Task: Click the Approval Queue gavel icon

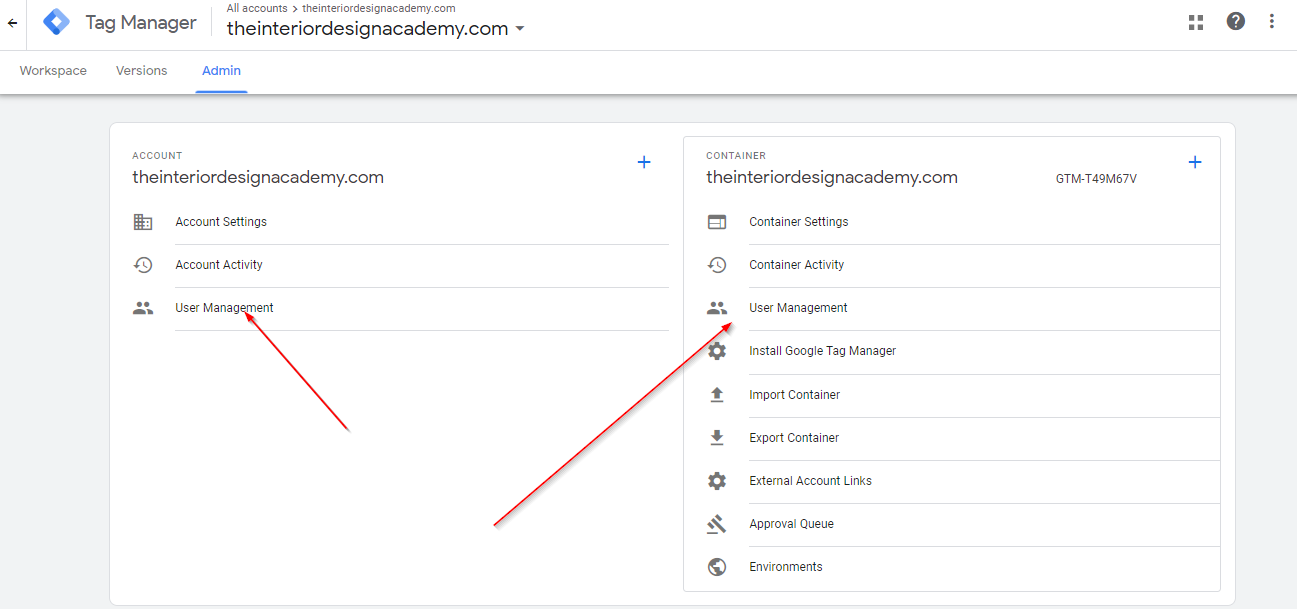Action: (717, 523)
